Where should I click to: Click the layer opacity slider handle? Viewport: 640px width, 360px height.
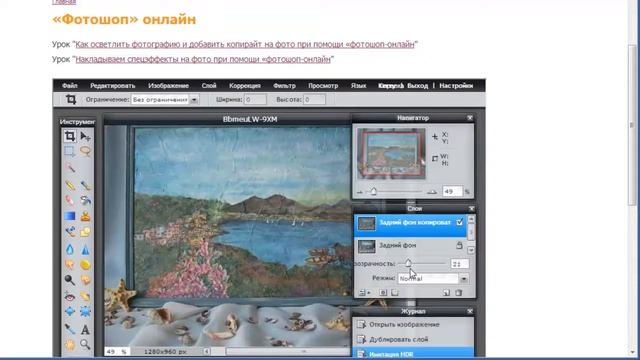[408, 264]
